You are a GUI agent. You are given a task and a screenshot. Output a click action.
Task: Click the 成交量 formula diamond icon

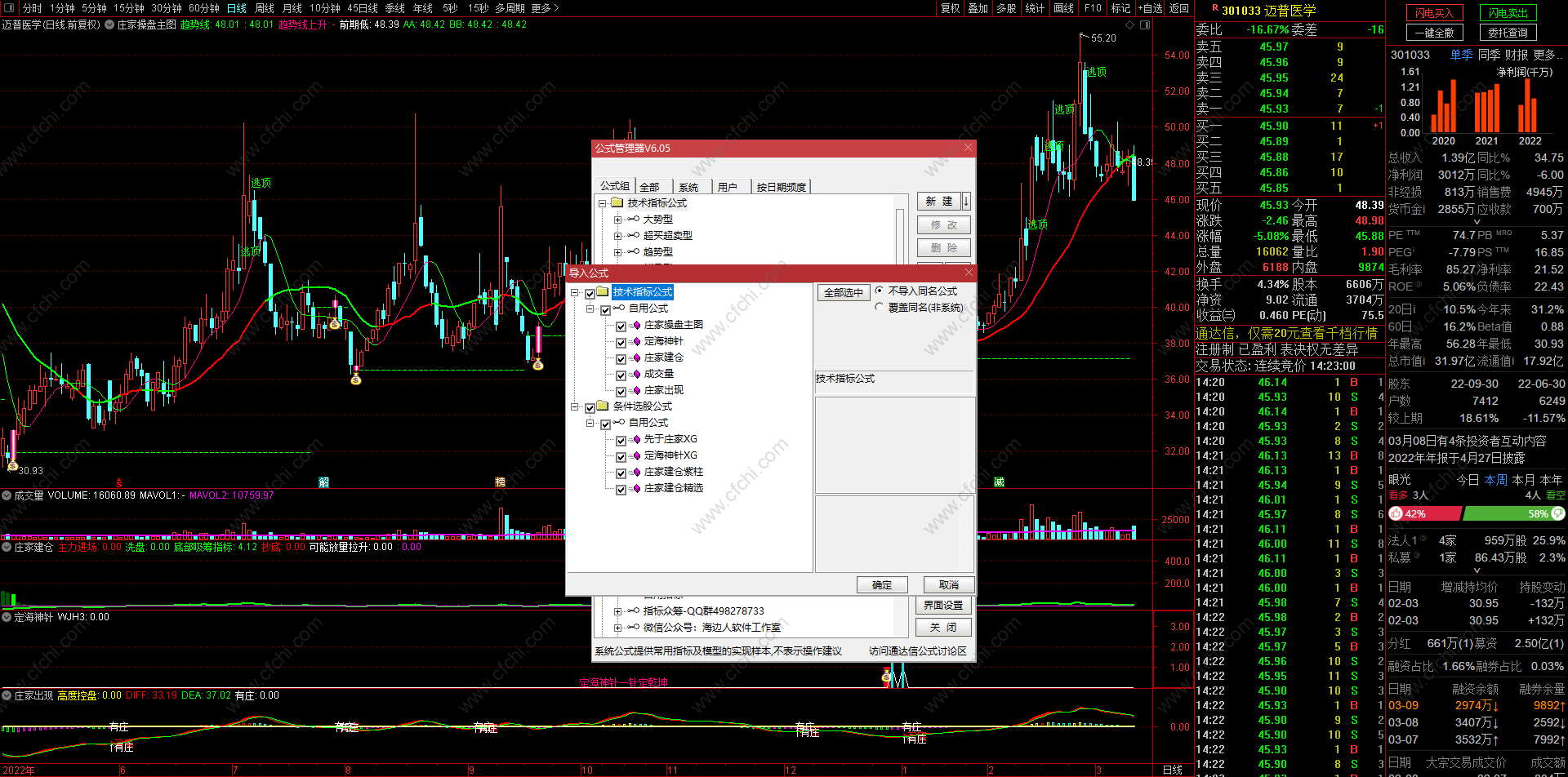pyautogui.click(x=637, y=374)
